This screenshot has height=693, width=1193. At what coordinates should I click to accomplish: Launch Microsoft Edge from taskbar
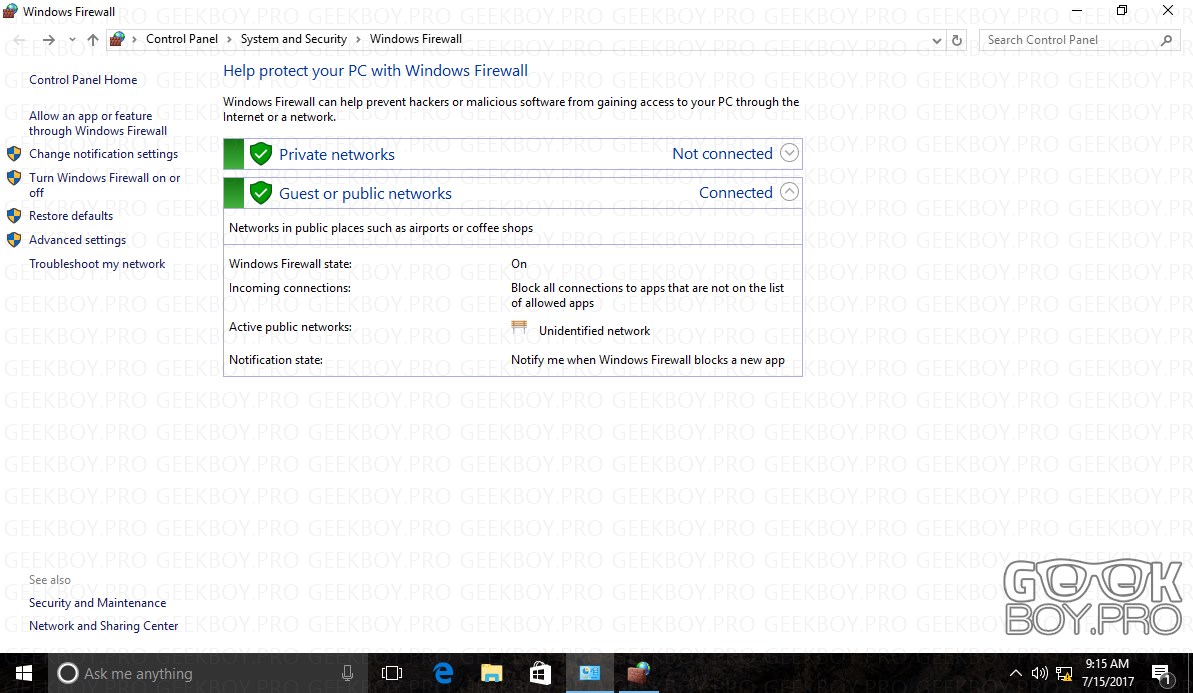pos(443,673)
